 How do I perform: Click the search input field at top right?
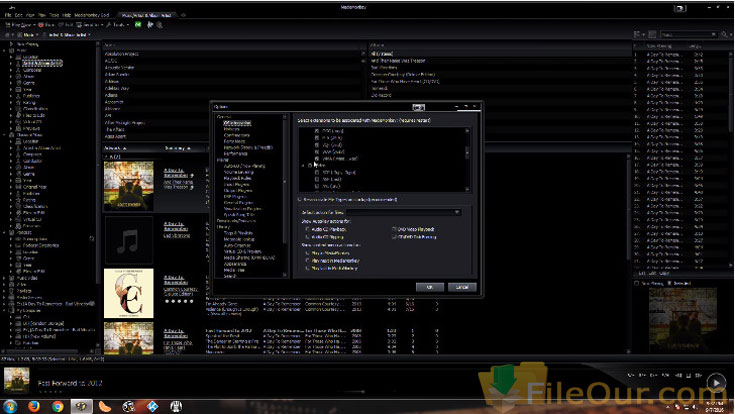tap(689, 34)
